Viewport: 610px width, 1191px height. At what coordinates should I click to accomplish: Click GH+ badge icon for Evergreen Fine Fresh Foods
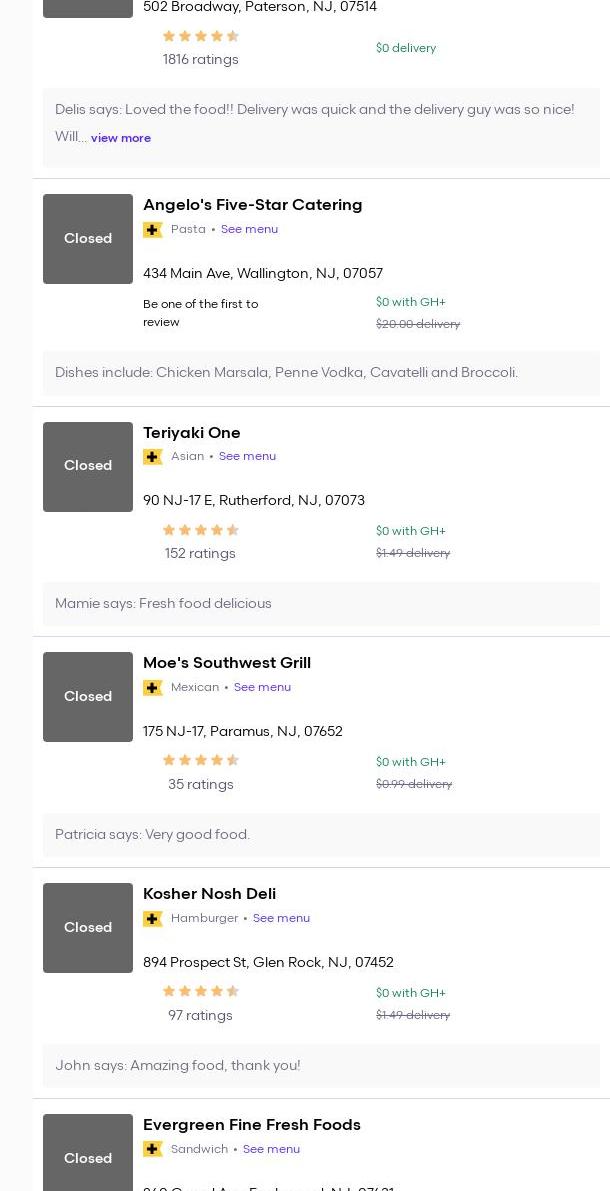coord(153,1150)
